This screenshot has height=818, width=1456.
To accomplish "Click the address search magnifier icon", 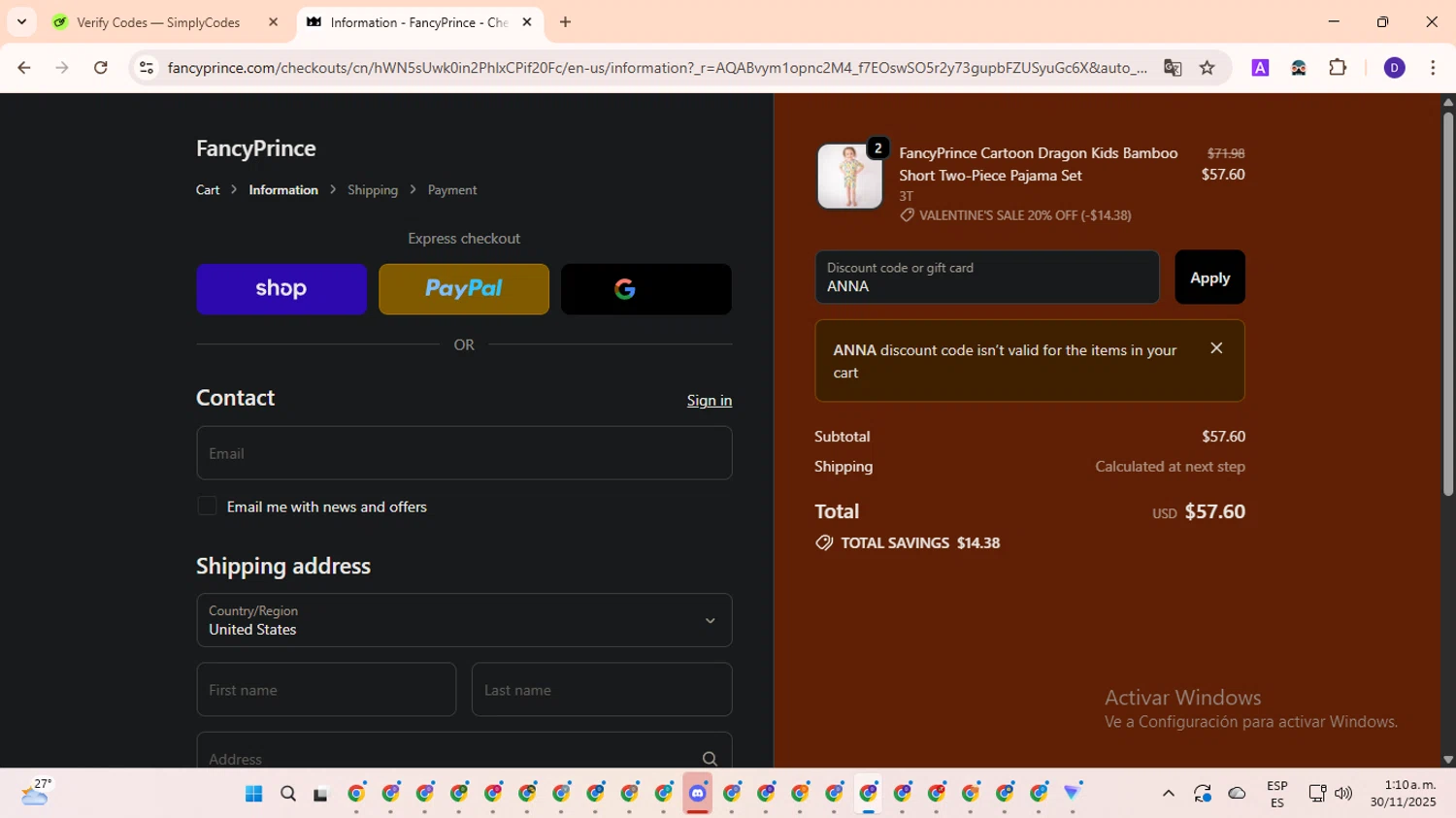I will tap(710, 759).
